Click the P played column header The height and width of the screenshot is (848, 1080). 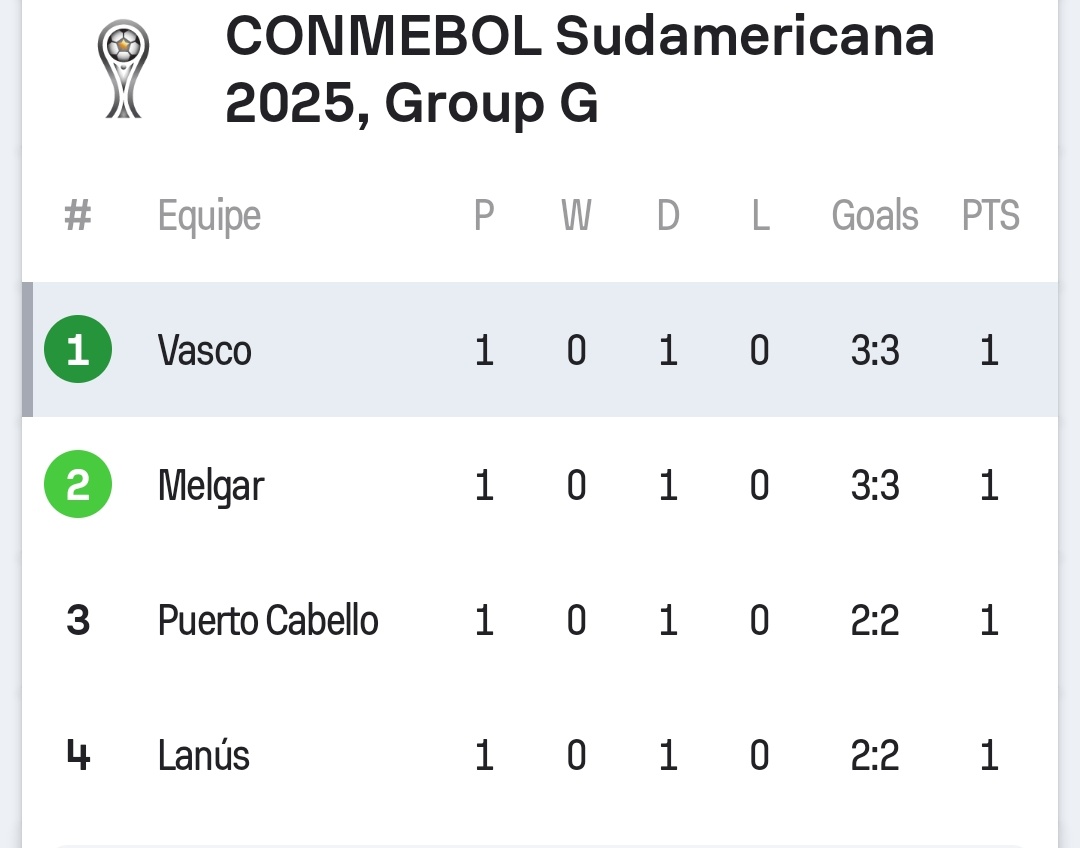click(484, 216)
